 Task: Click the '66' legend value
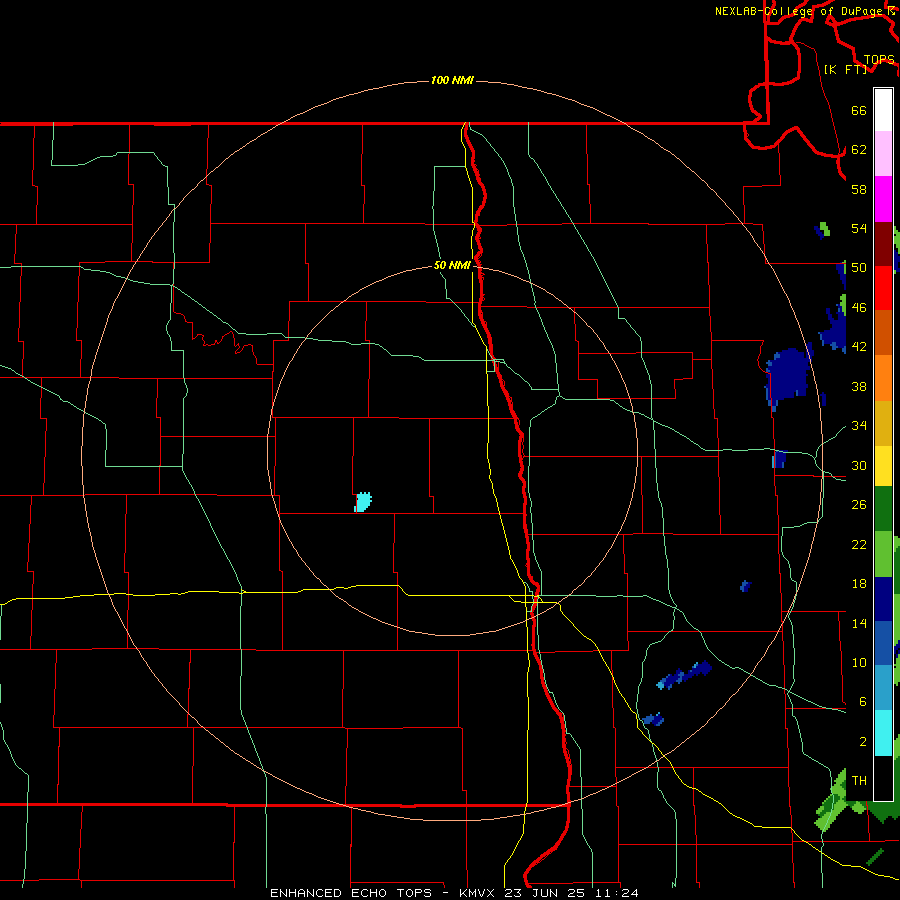[x=859, y=110]
